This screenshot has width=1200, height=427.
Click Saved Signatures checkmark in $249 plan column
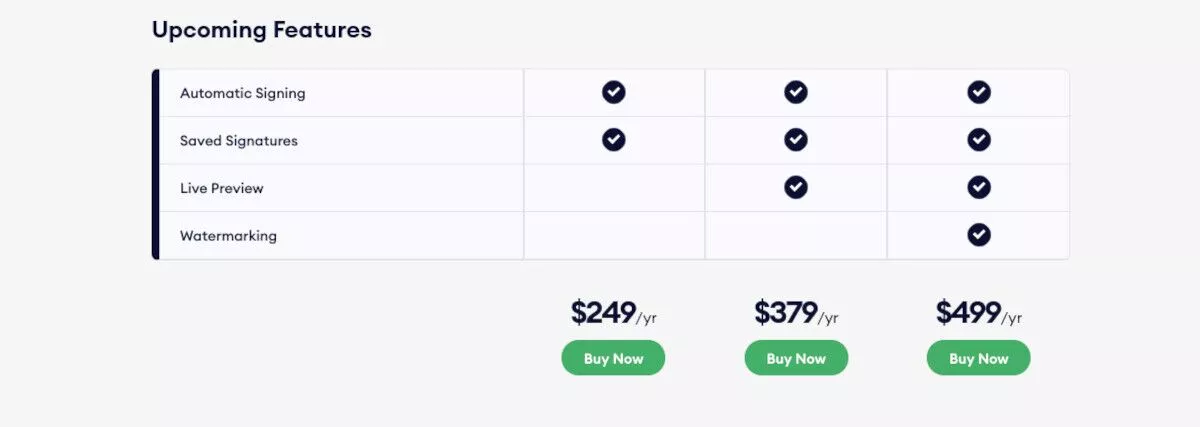[613, 140]
